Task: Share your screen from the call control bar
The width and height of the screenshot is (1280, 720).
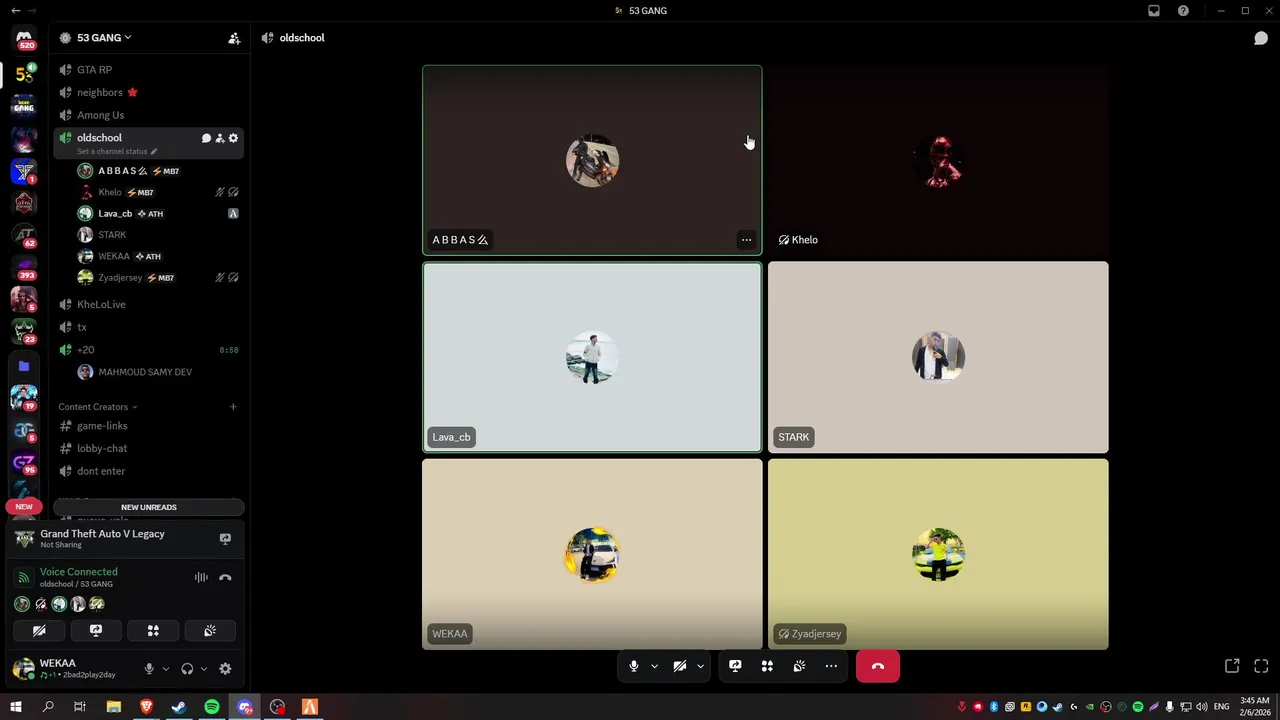Action: [x=735, y=666]
